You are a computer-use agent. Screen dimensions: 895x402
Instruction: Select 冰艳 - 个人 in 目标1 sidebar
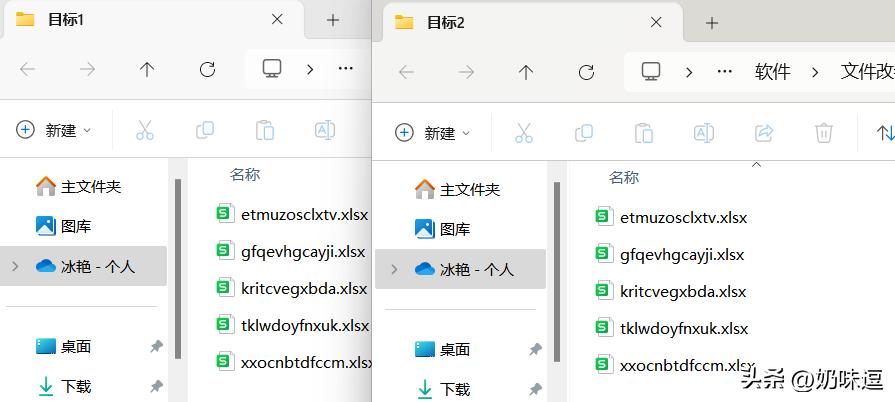pyautogui.click(x=83, y=266)
